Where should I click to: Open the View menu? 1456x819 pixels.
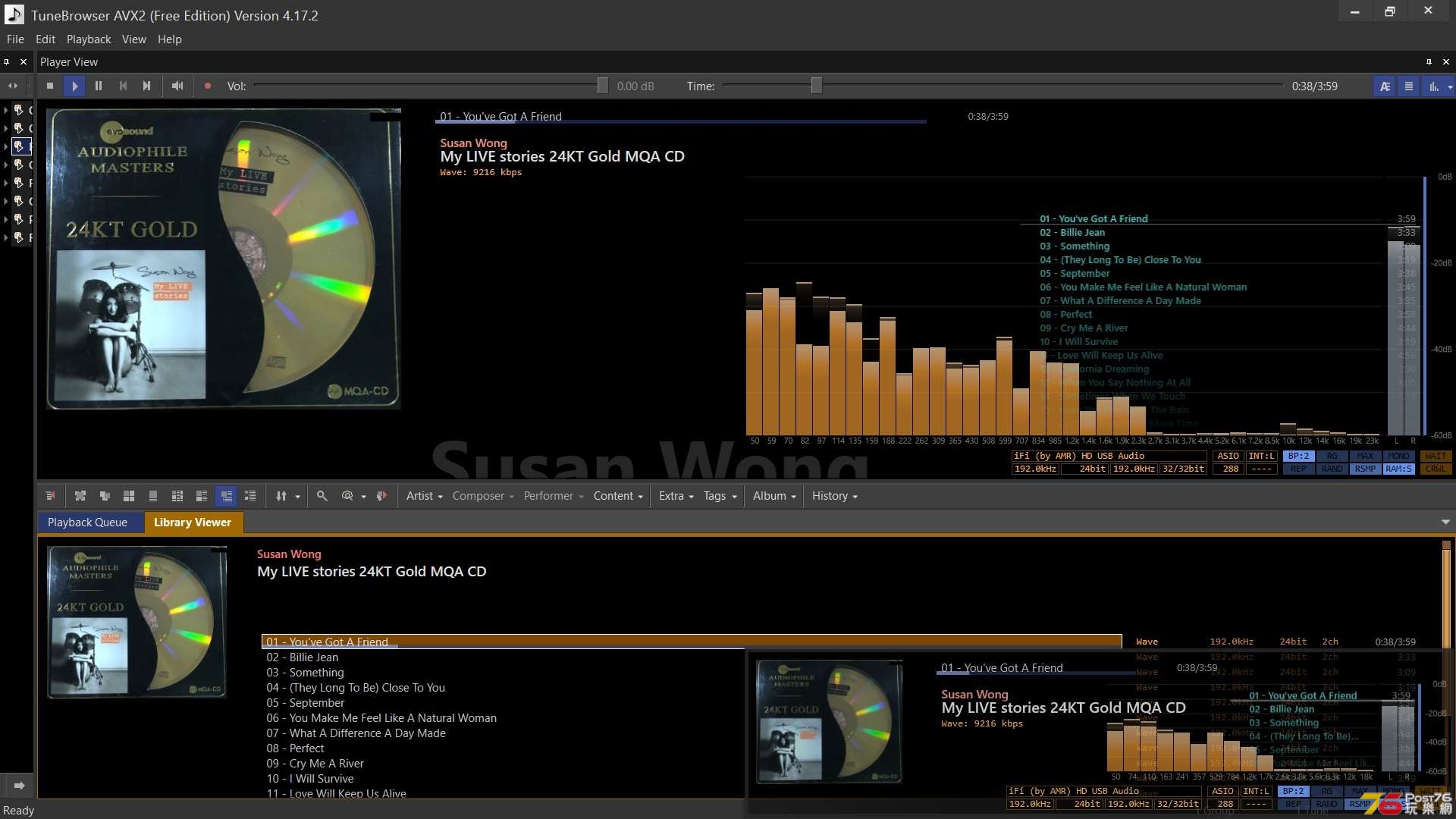click(133, 39)
